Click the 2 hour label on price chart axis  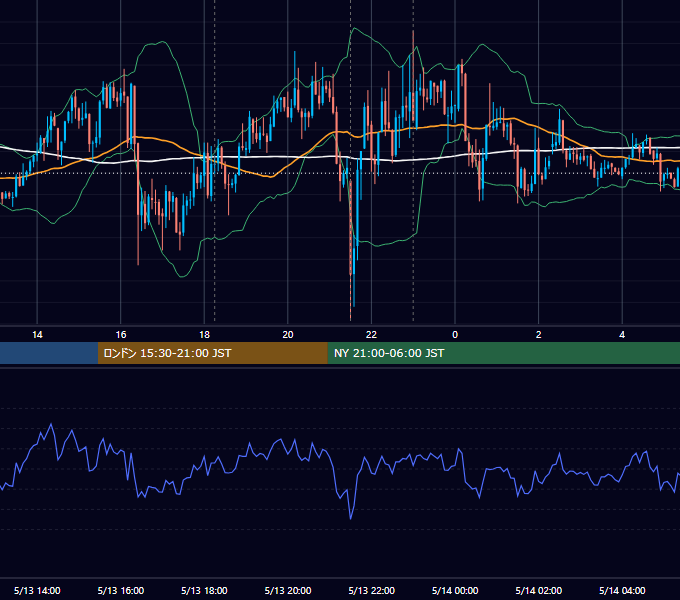tap(539, 335)
